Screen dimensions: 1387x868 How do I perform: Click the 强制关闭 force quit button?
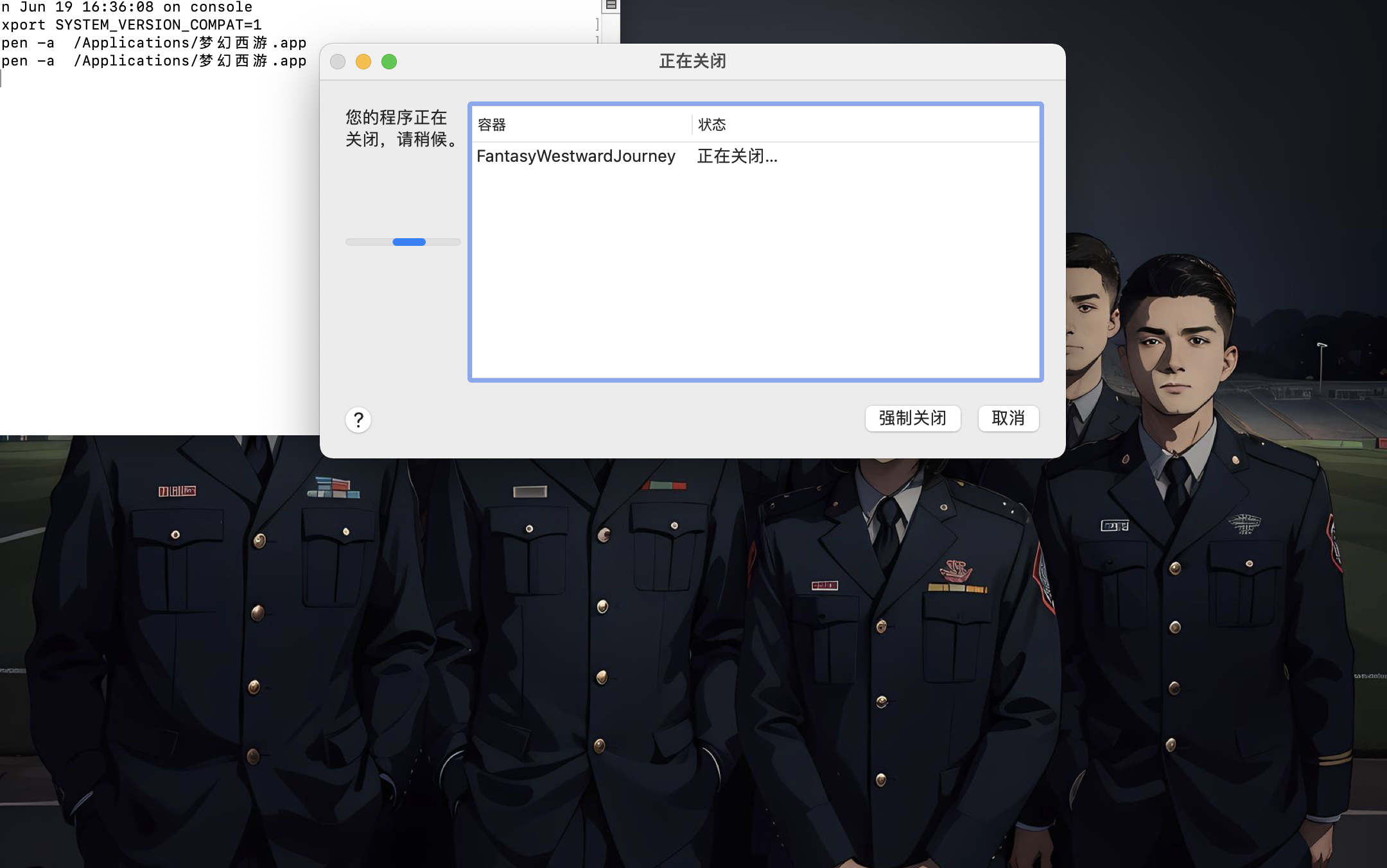[x=912, y=419]
